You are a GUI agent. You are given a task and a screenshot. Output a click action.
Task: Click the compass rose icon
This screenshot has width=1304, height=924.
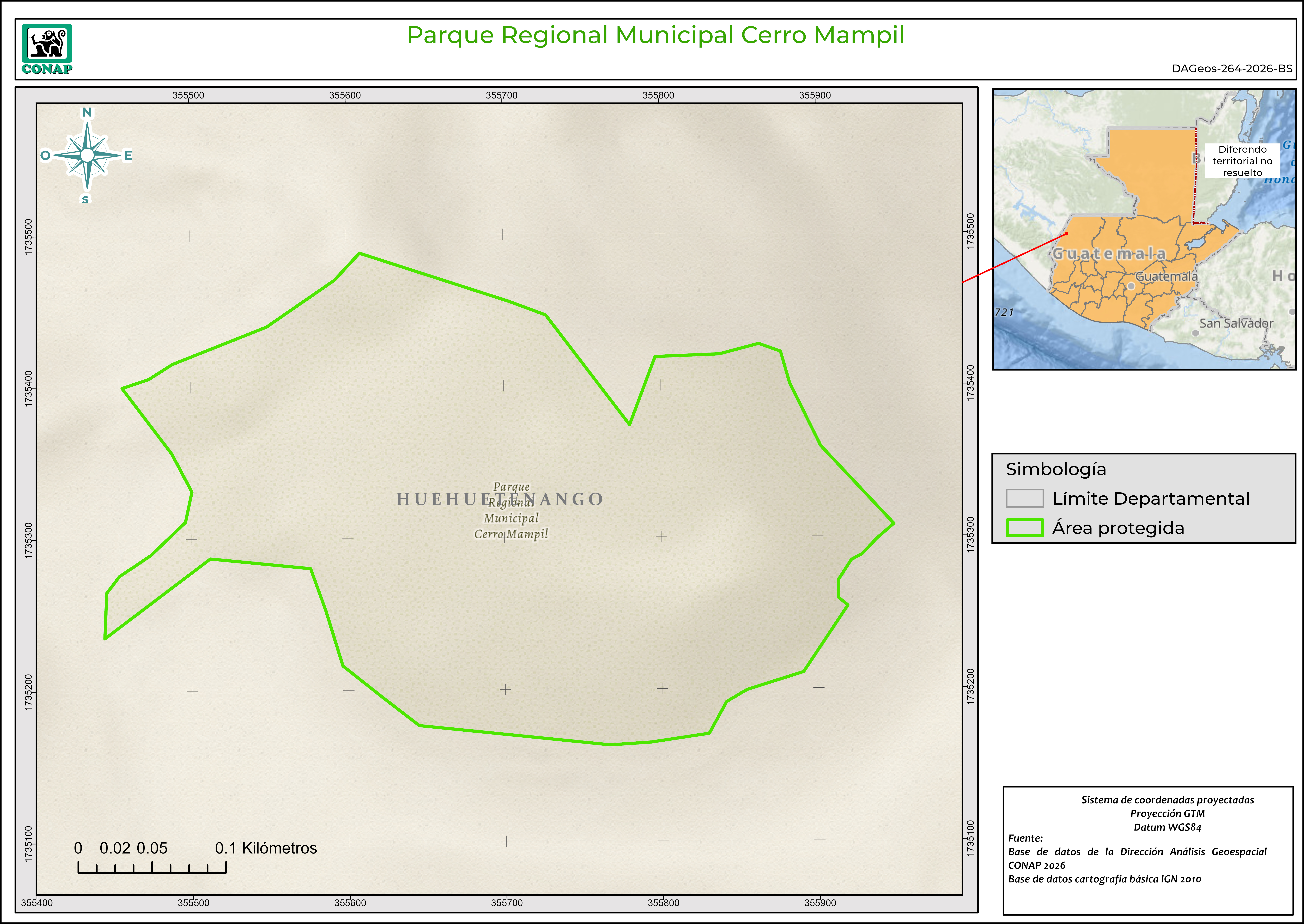tap(87, 155)
